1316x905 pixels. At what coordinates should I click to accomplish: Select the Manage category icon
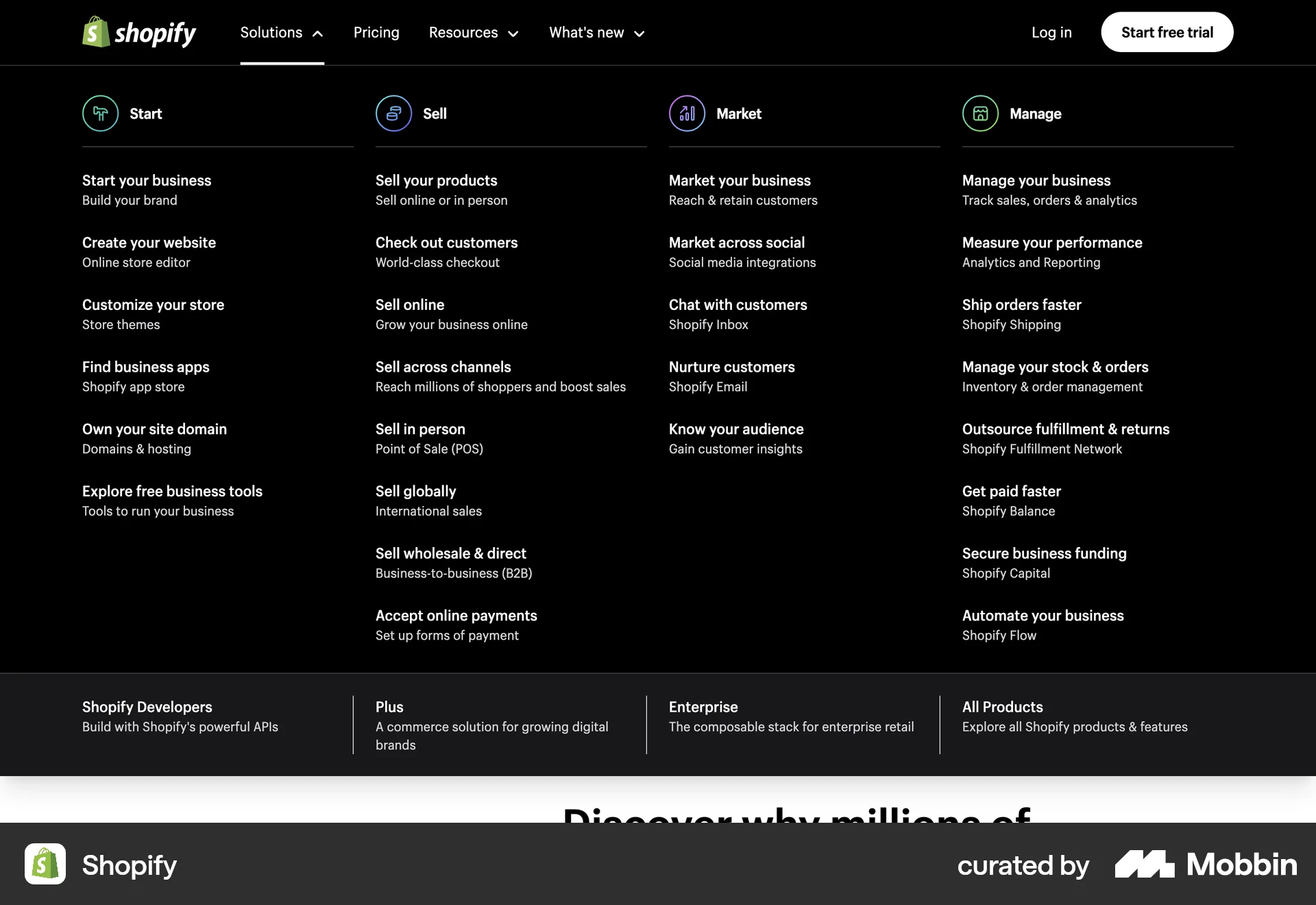(979, 113)
